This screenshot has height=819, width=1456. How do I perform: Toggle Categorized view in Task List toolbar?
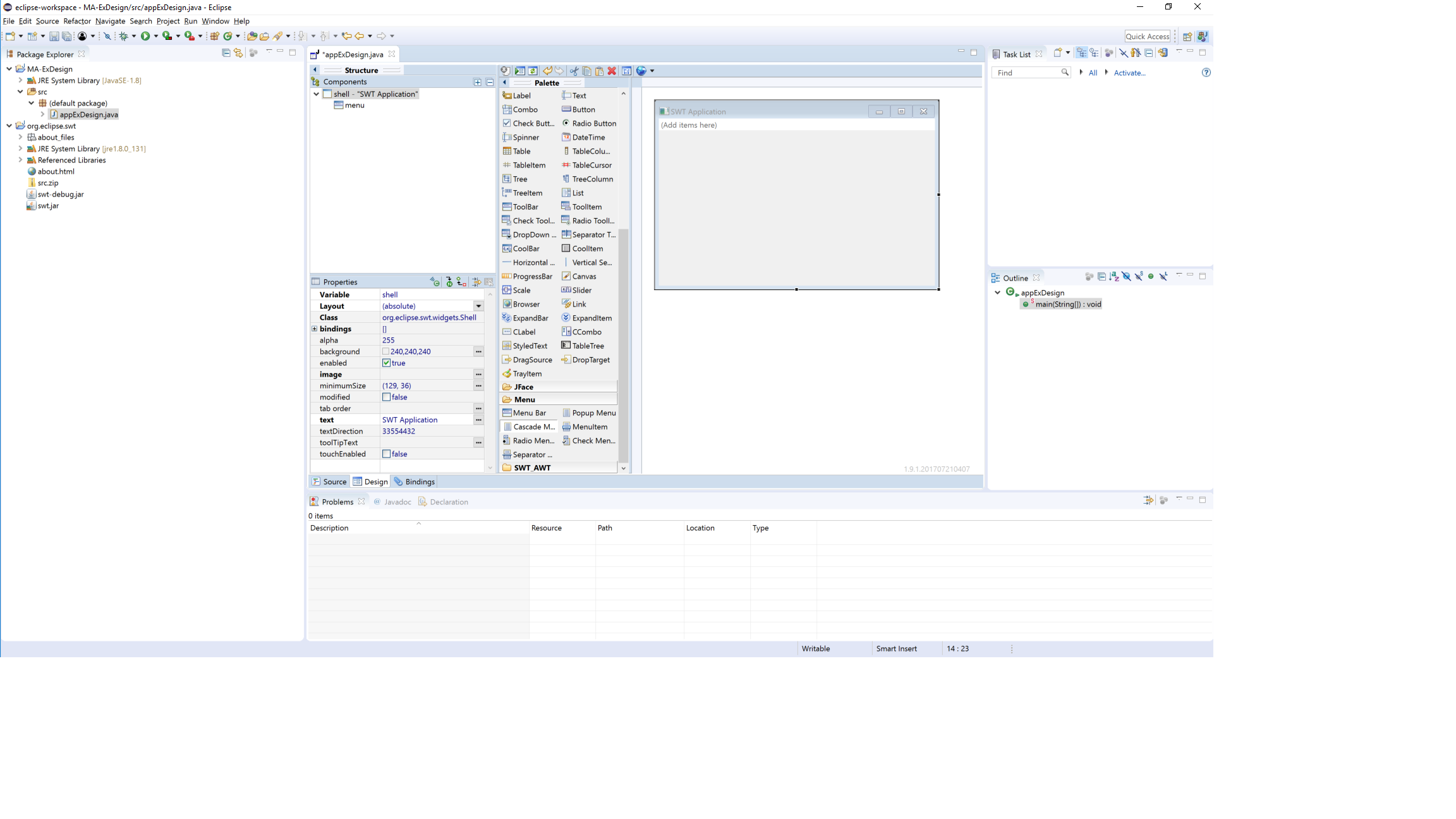pyautogui.click(x=1082, y=53)
